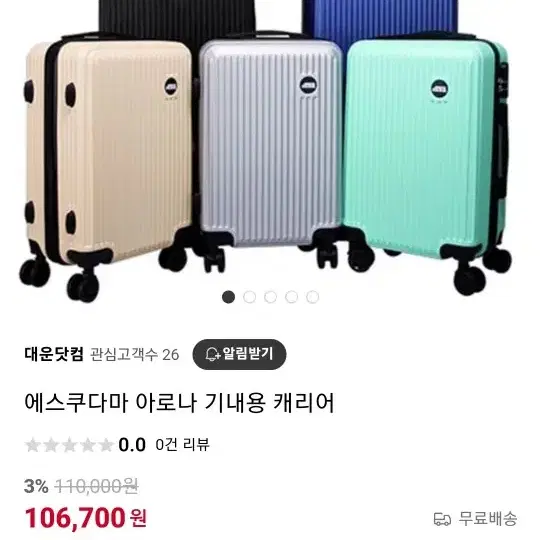This screenshot has height=540, width=540.
Task: Select the first carousel indicator dot
Action: 228,297
